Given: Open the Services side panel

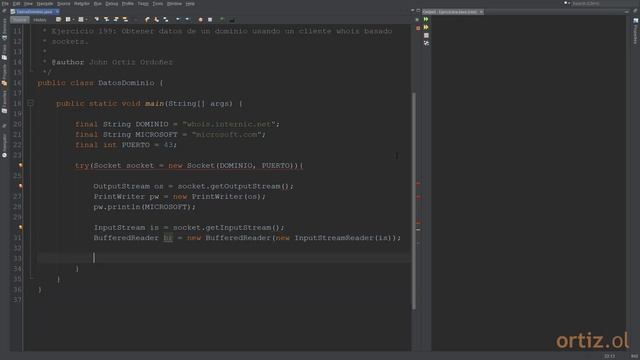Looking at the screenshot, I should pos(4,29).
